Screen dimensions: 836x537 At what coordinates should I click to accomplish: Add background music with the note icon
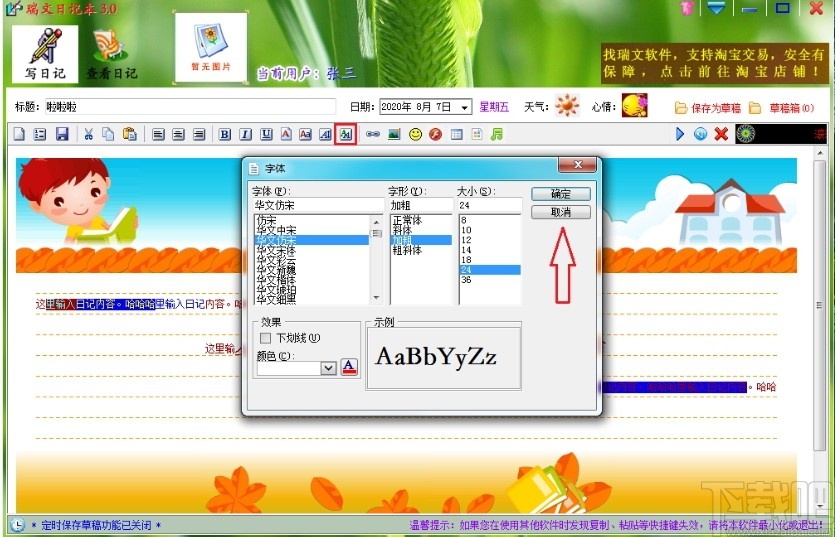[497, 134]
